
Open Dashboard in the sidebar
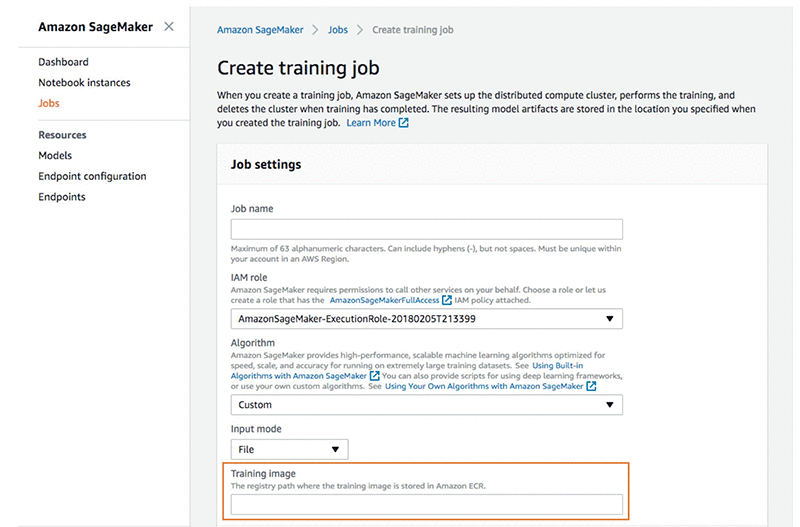(x=63, y=62)
